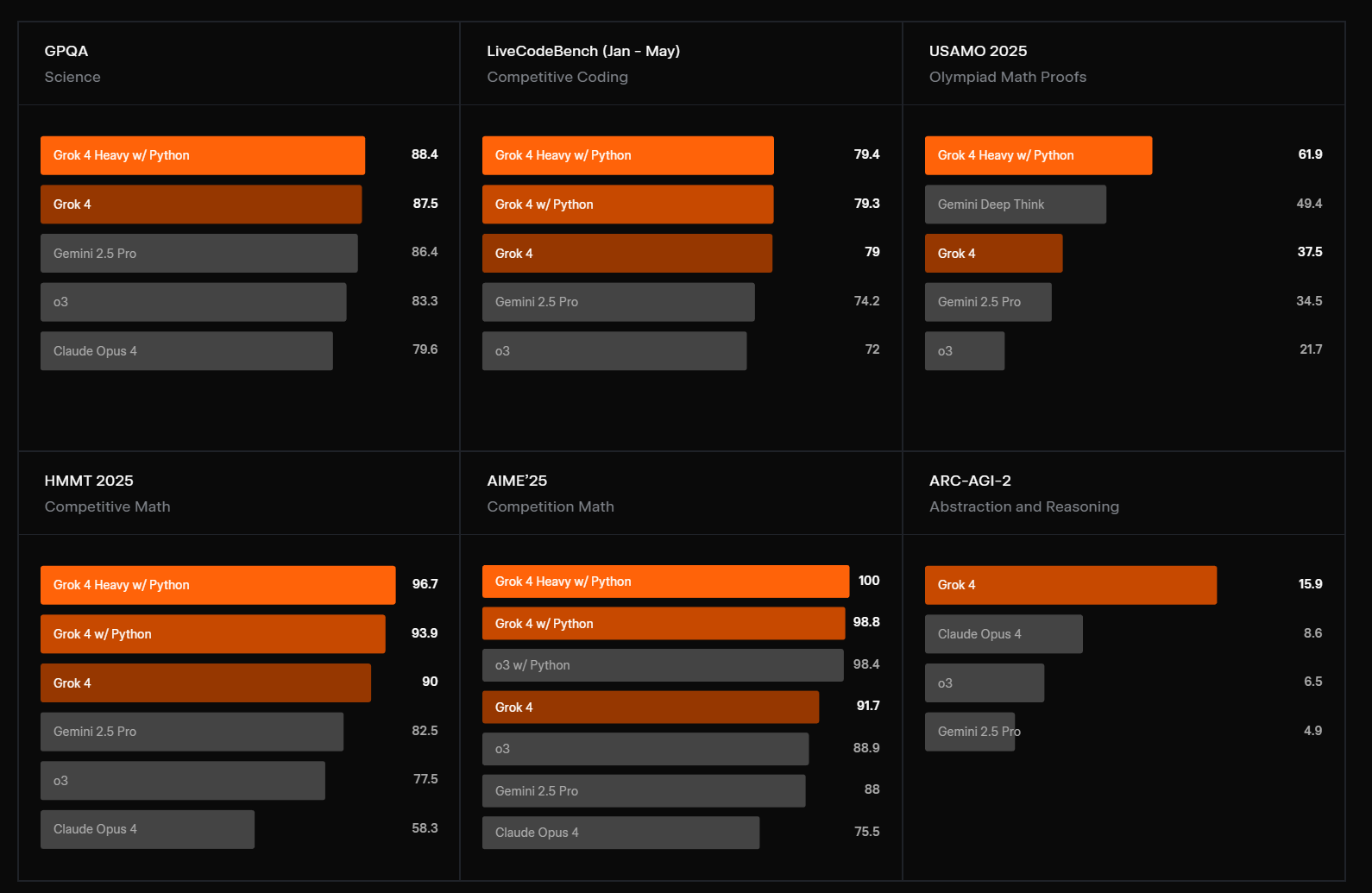Click the AIME'25 panel title

click(x=517, y=481)
